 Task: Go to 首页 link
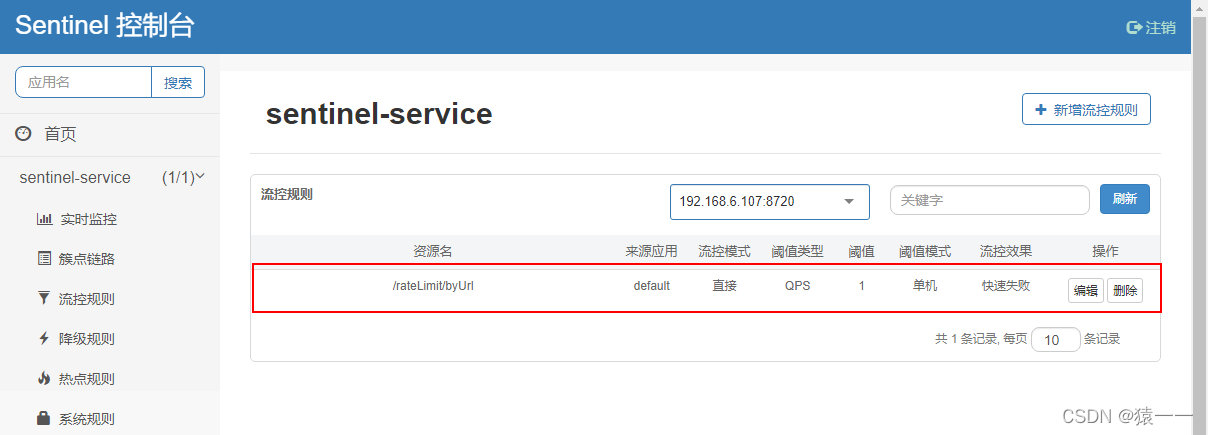[60, 134]
